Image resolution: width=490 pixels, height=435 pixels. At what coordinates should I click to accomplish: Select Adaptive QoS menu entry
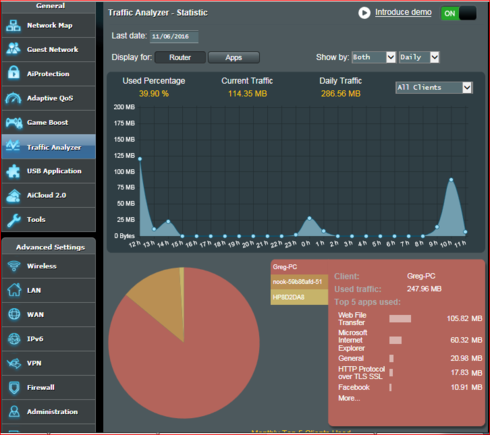[x=49, y=98]
